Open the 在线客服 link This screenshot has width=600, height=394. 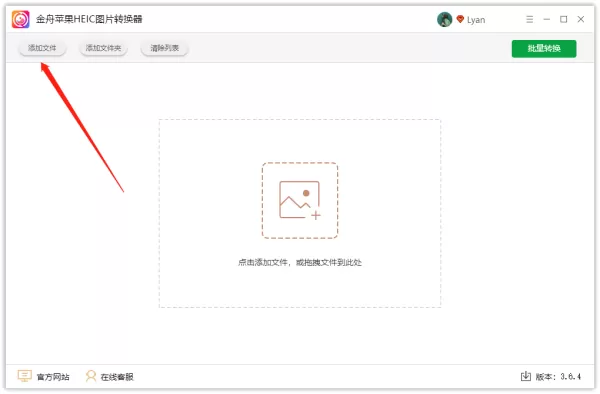(x=117, y=377)
